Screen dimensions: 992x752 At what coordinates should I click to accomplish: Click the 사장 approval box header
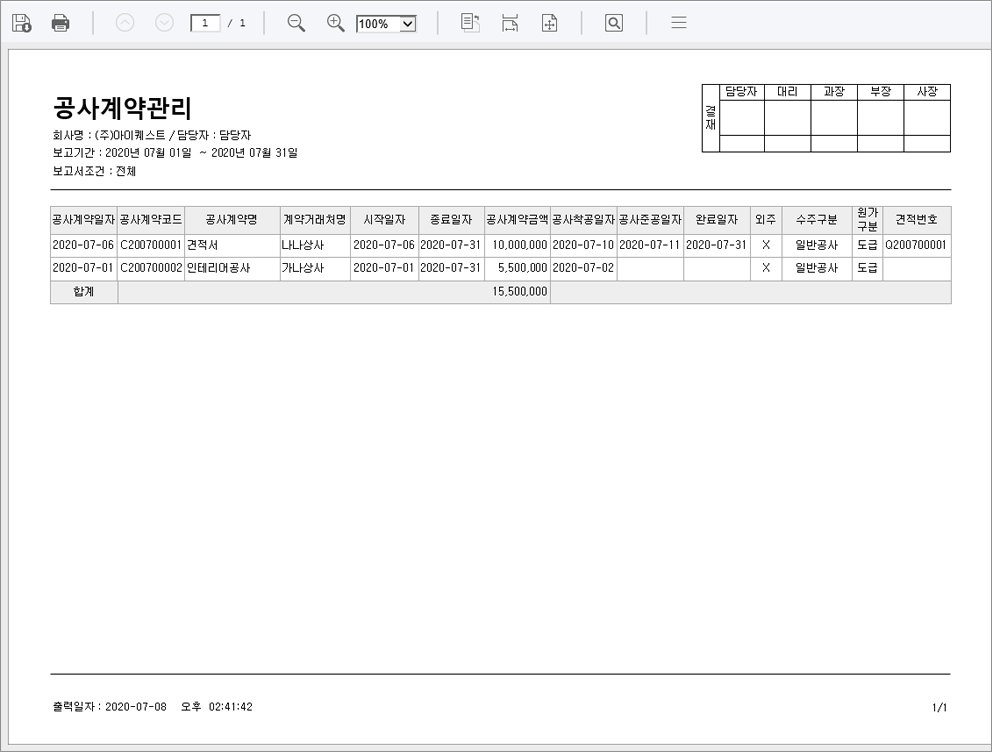point(927,92)
